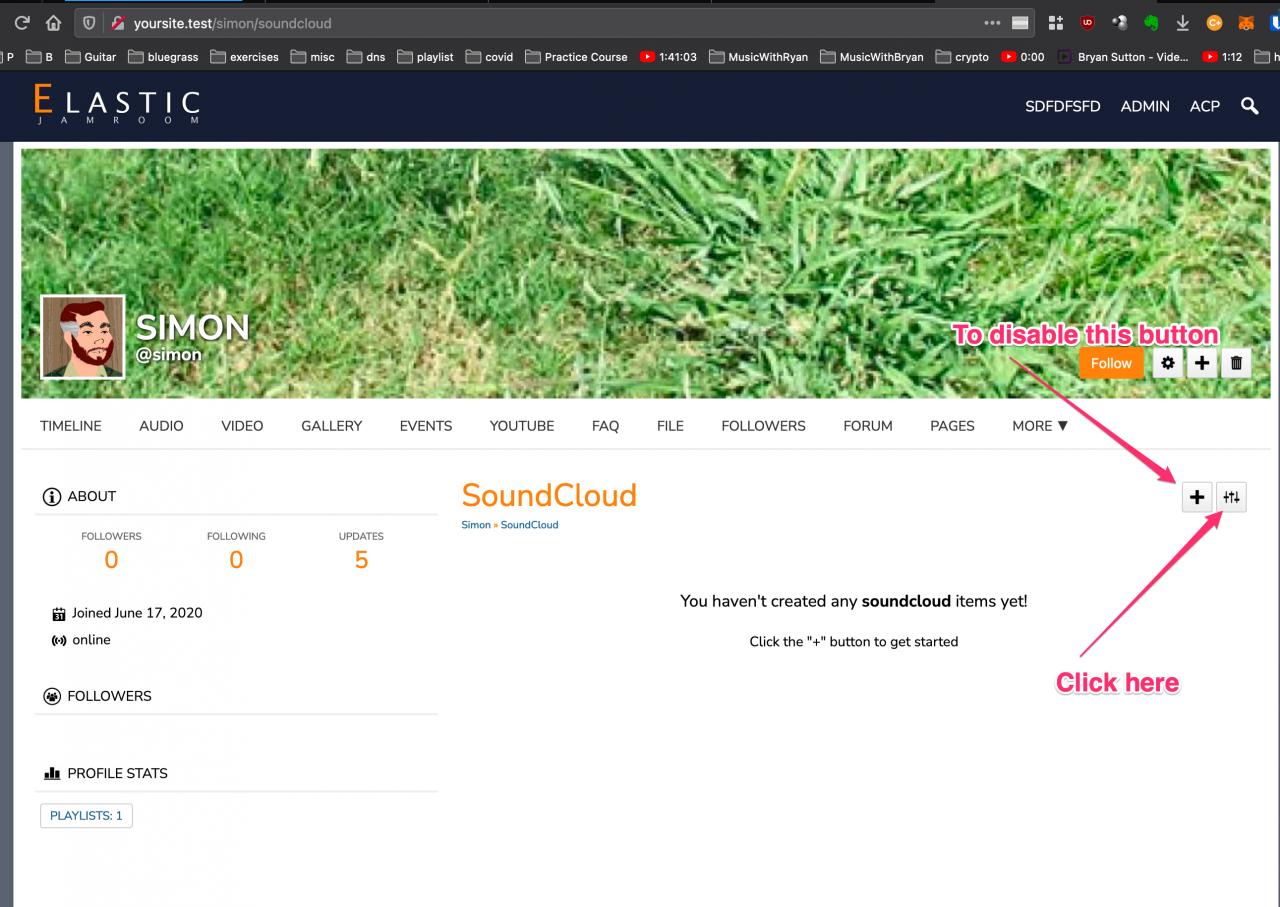Expand the MORE profile menu
Viewport: 1280px width, 907px height.
[x=1039, y=426]
